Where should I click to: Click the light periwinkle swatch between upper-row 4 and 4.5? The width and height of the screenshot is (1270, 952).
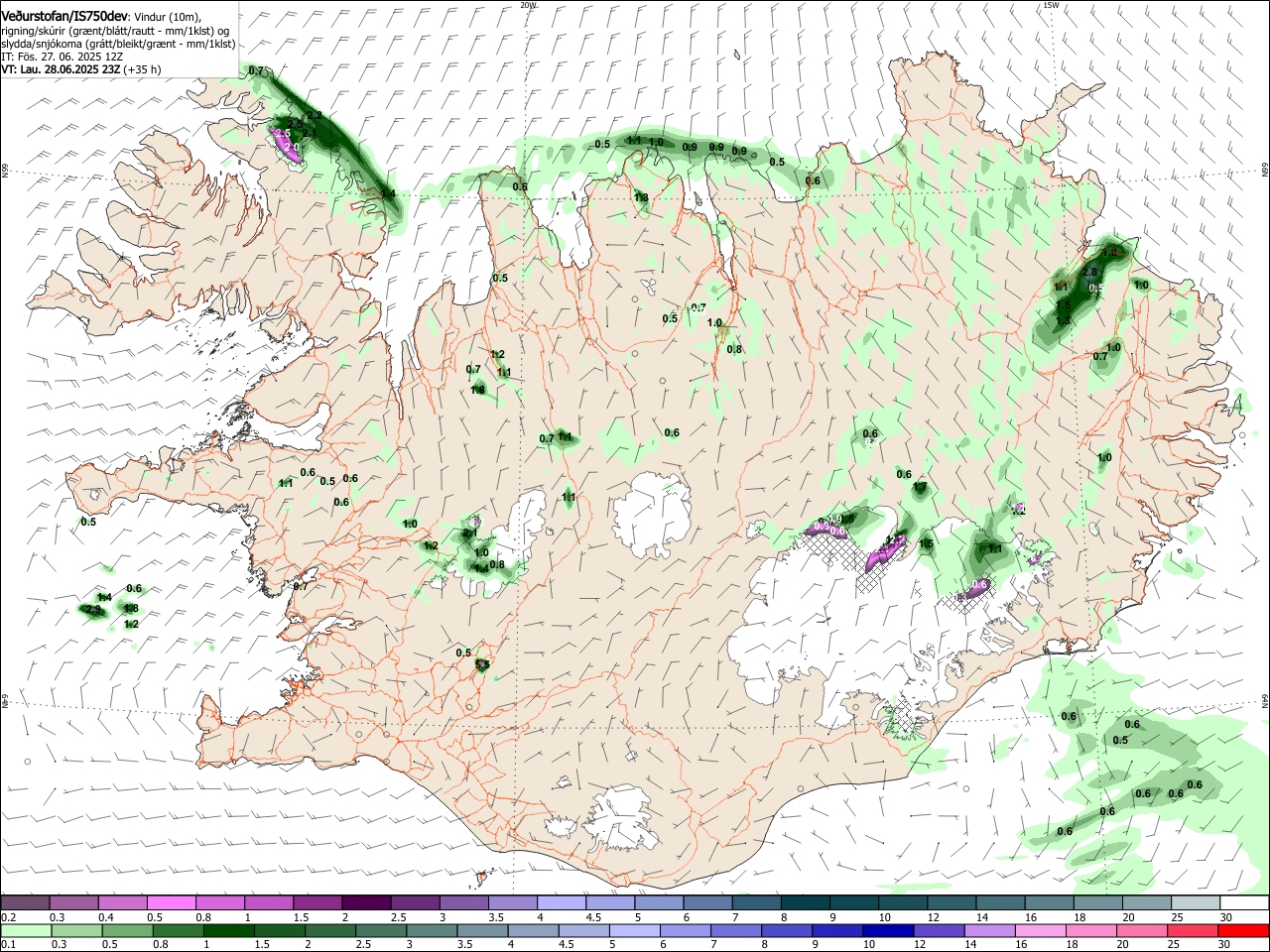(x=561, y=902)
